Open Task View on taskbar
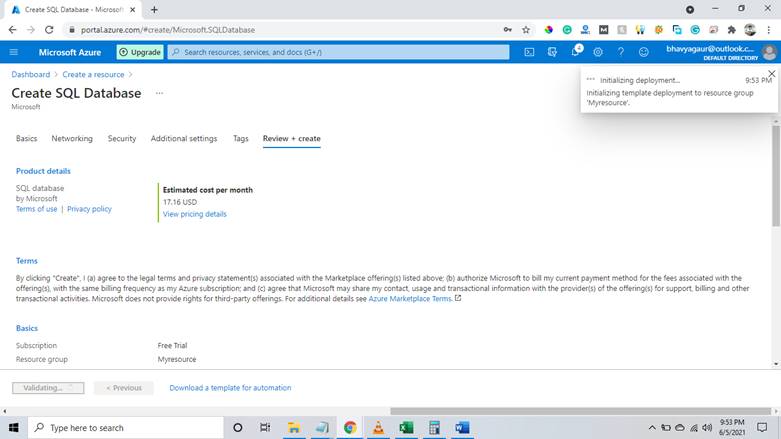The height and width of the screenshot is (439, 781). pyautogui.click(x=265, y=428)
